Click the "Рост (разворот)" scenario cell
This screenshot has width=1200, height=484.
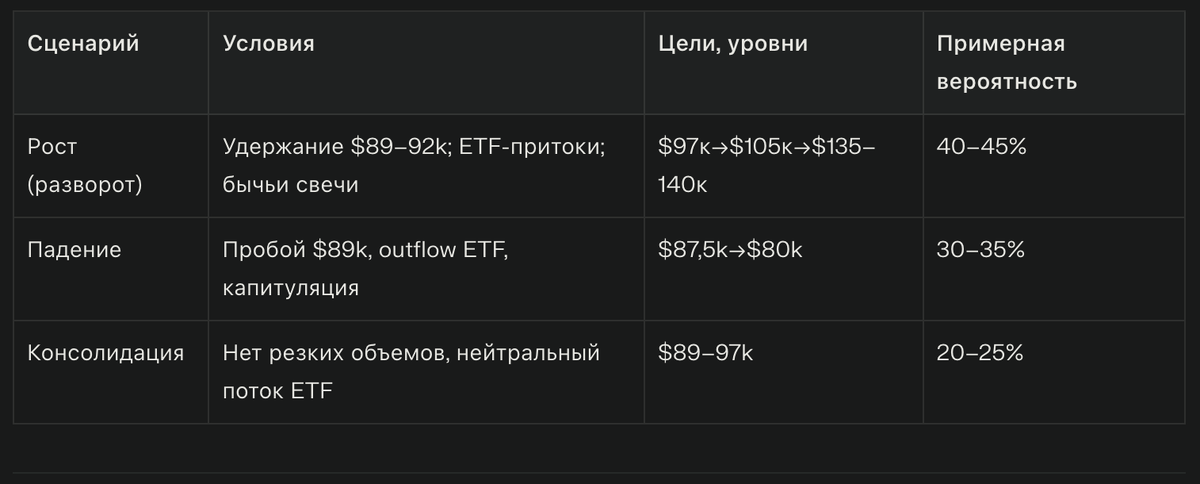coord(84,165)
